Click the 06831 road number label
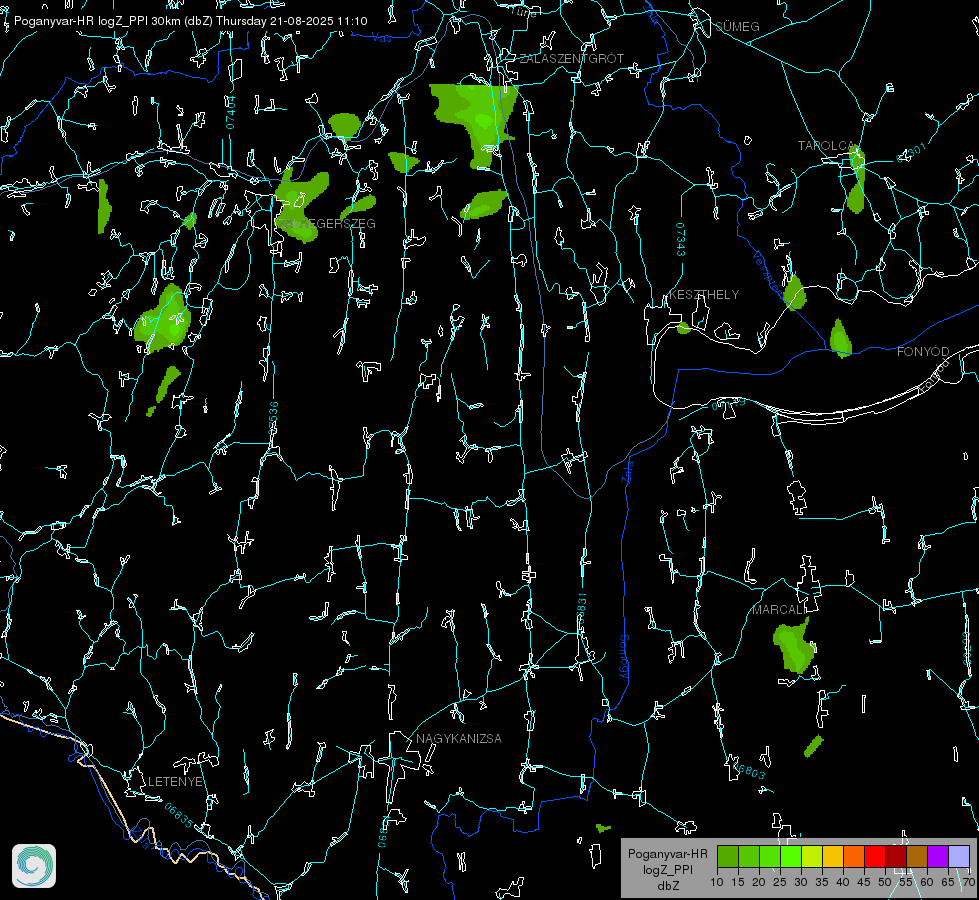The width and height of the screenshot is (979, 900). coord(581,608)
